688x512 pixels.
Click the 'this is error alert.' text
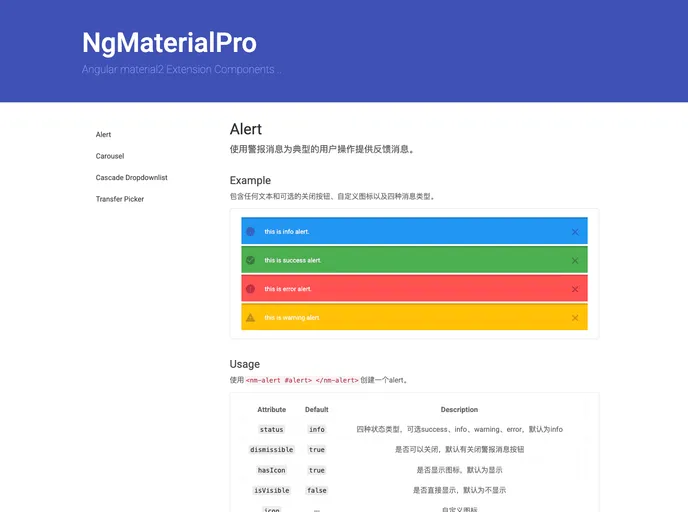[288, 289]
